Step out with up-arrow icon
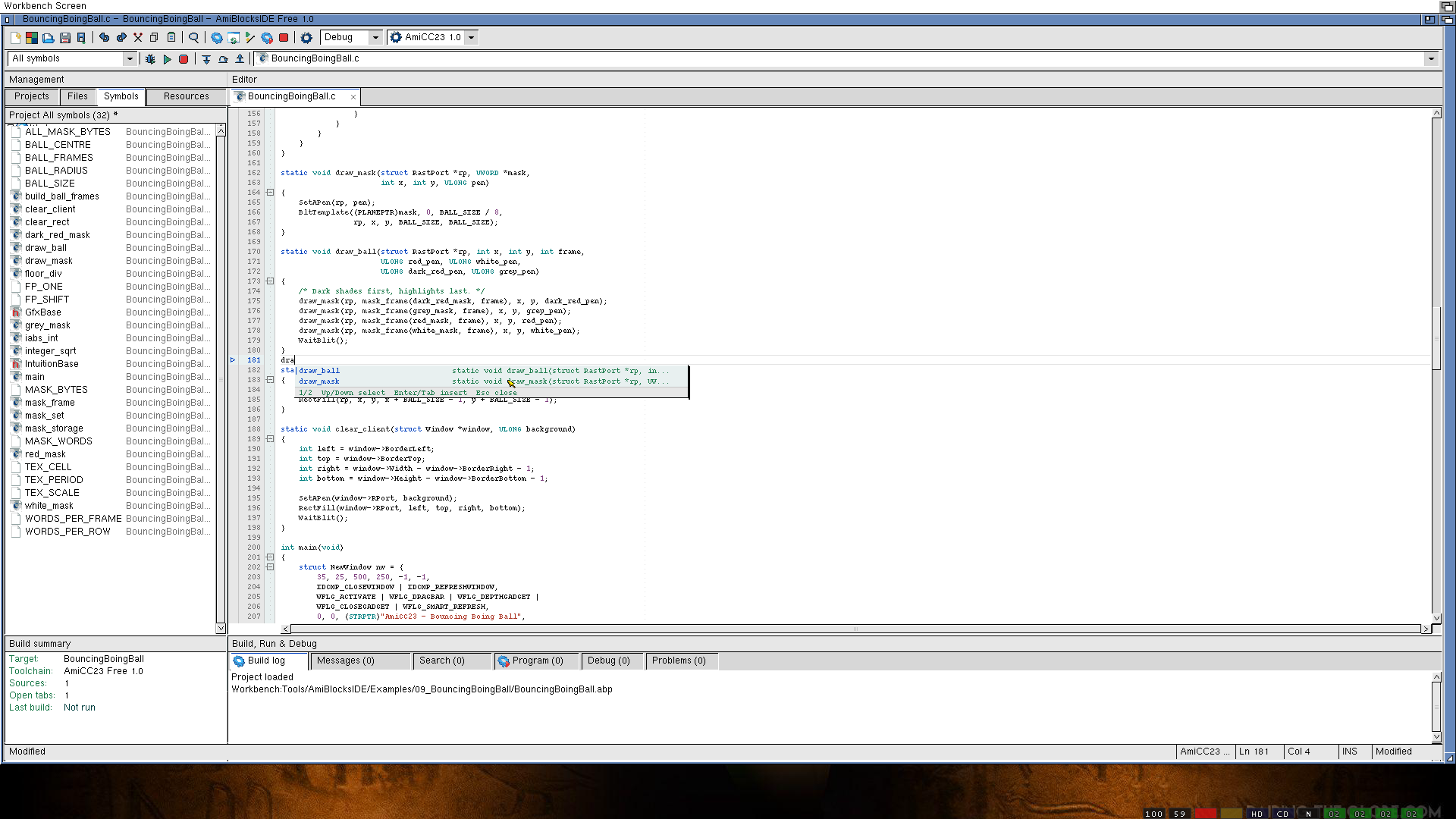1456x819 pixels. coord(240,58)
